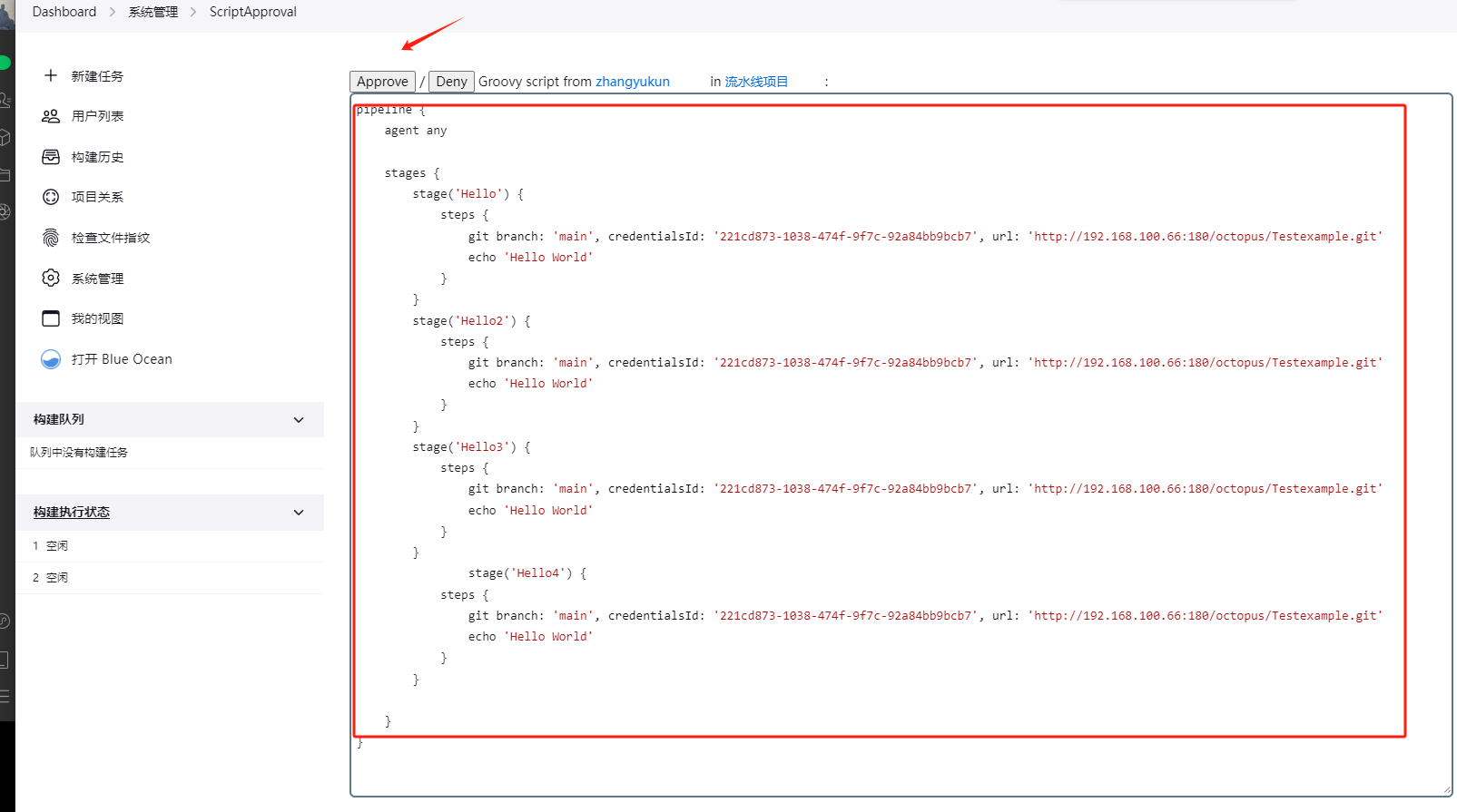Go to 系统管理 breadcrumb

153,12
